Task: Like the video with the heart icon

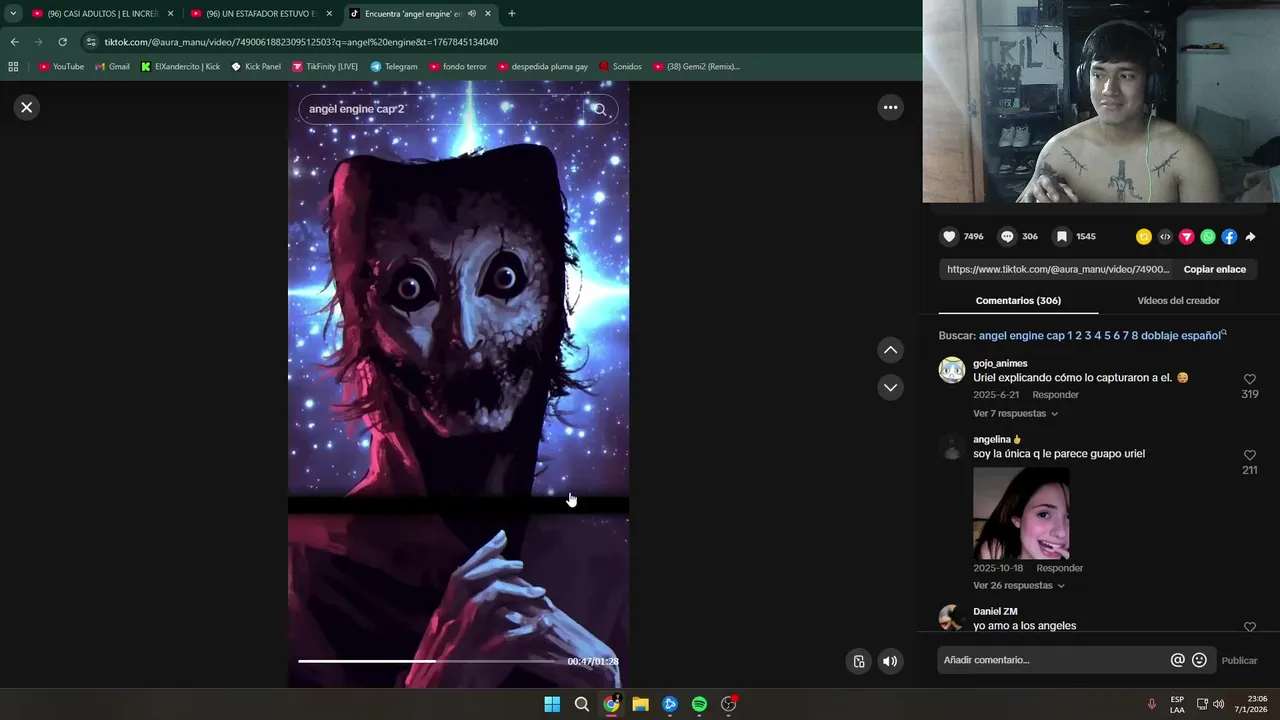Action: [949, 237]
